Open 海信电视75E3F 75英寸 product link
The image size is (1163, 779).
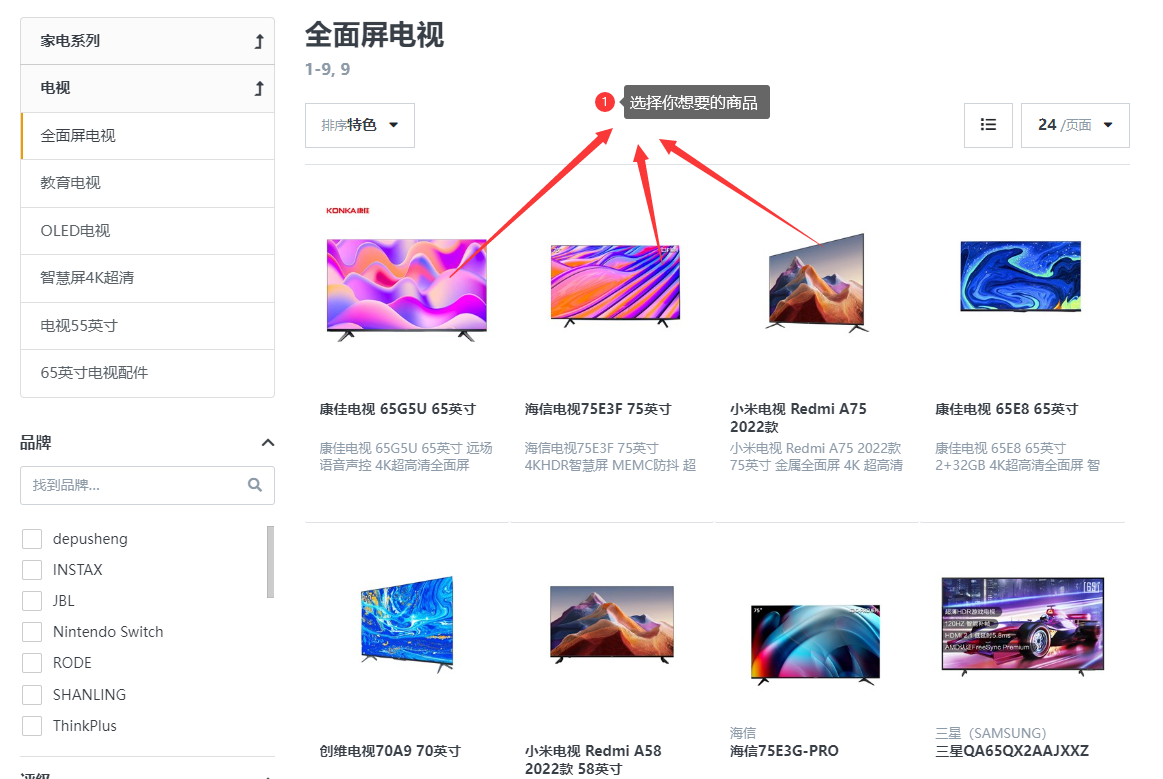(x=598, y=409)
